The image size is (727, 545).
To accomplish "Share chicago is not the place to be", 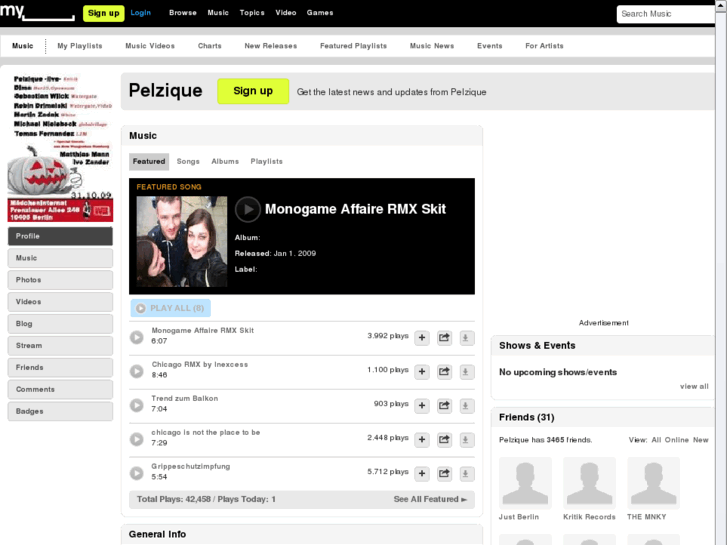I will click(444, 439).
